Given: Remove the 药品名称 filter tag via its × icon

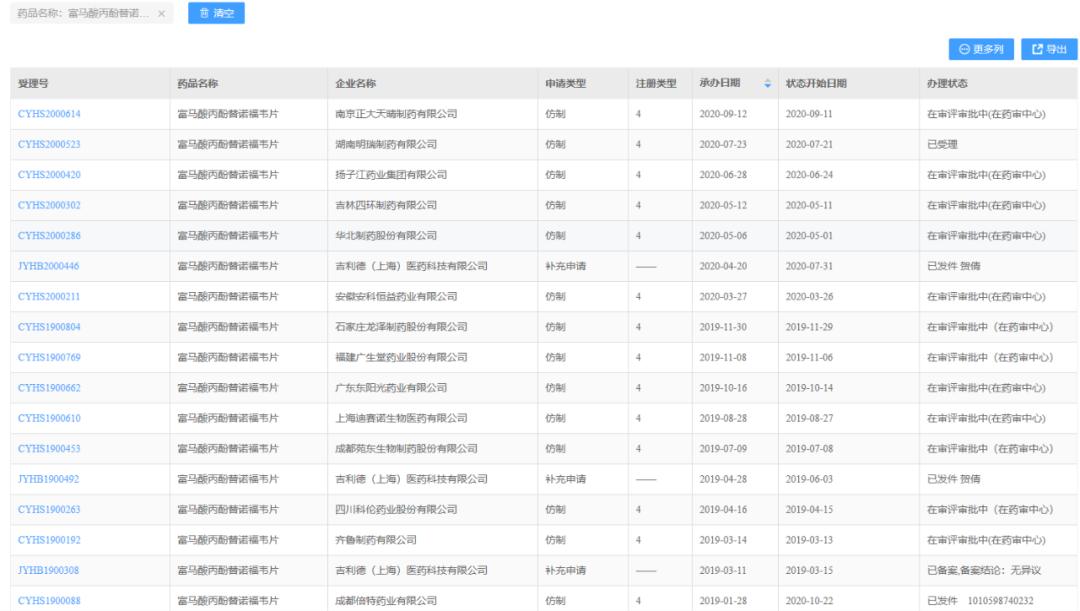Looking at the screenshot, I should tap(161, 14).
